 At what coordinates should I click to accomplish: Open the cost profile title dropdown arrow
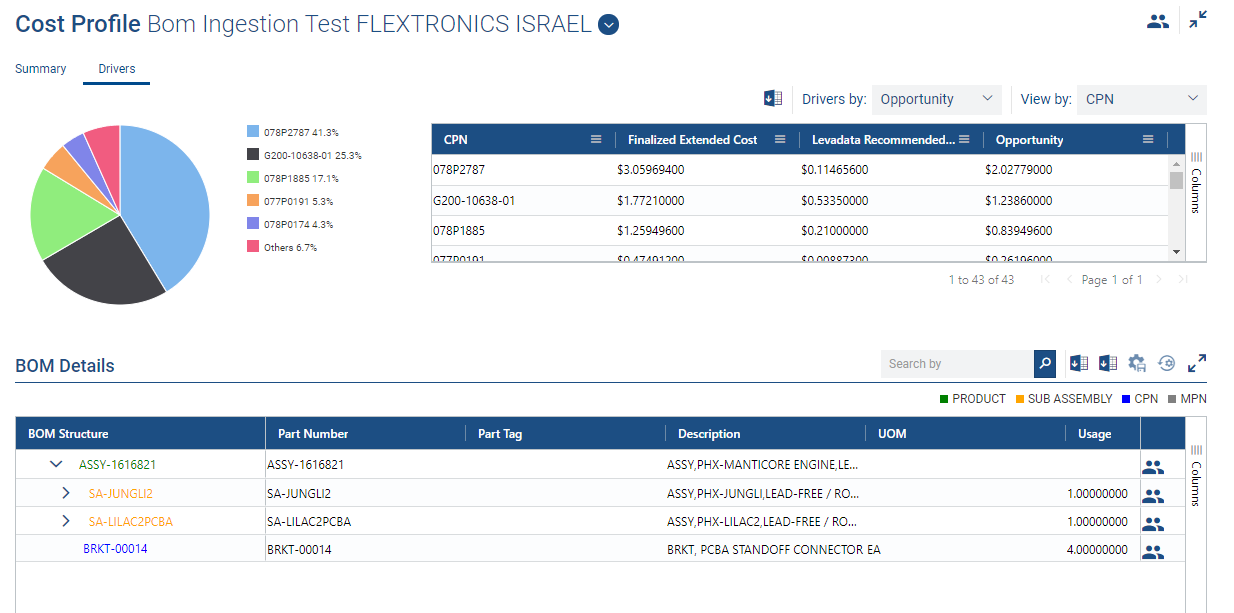[608, 26]
